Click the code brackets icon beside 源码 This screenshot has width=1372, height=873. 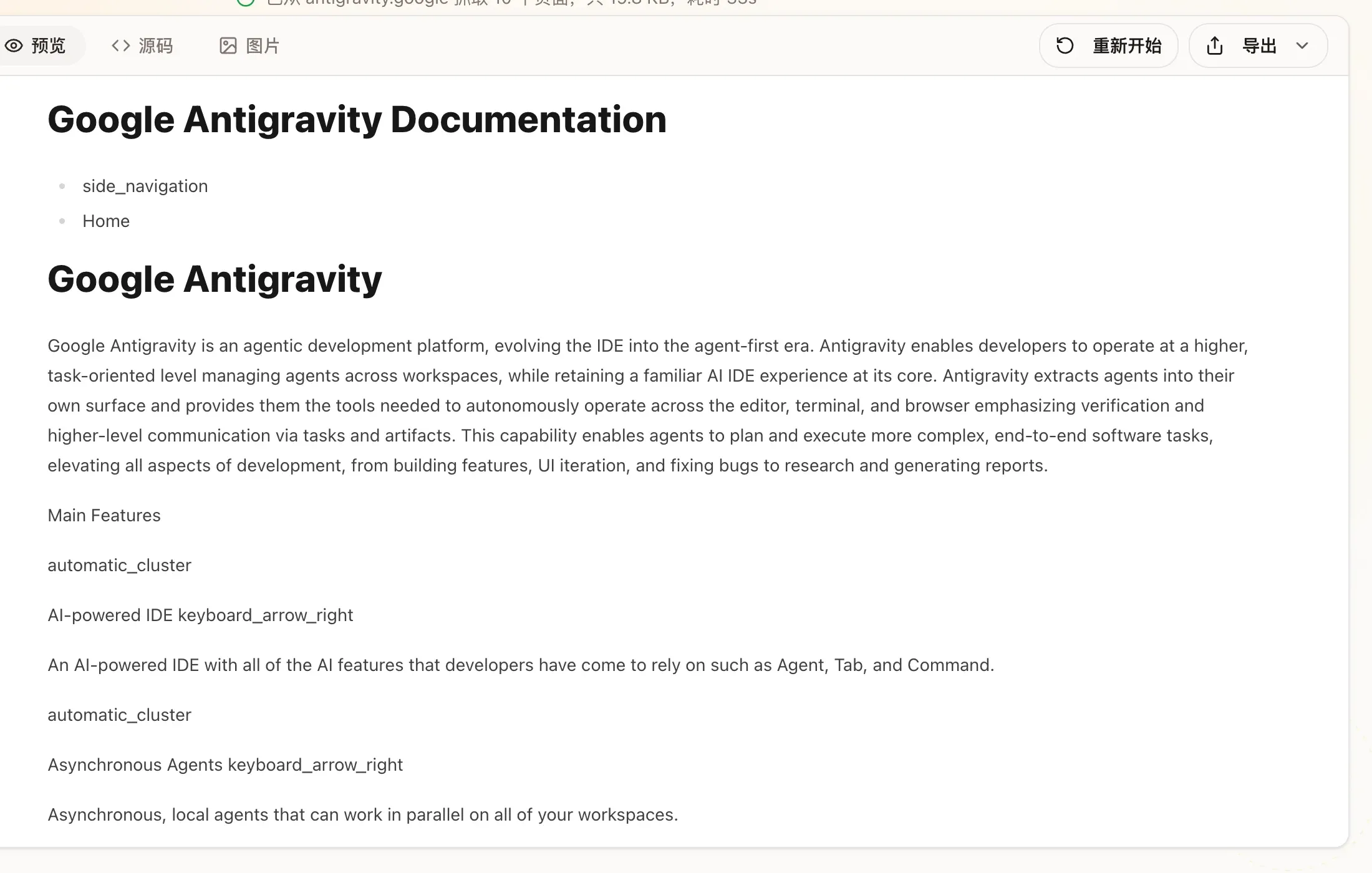click(x=120, y=46)
